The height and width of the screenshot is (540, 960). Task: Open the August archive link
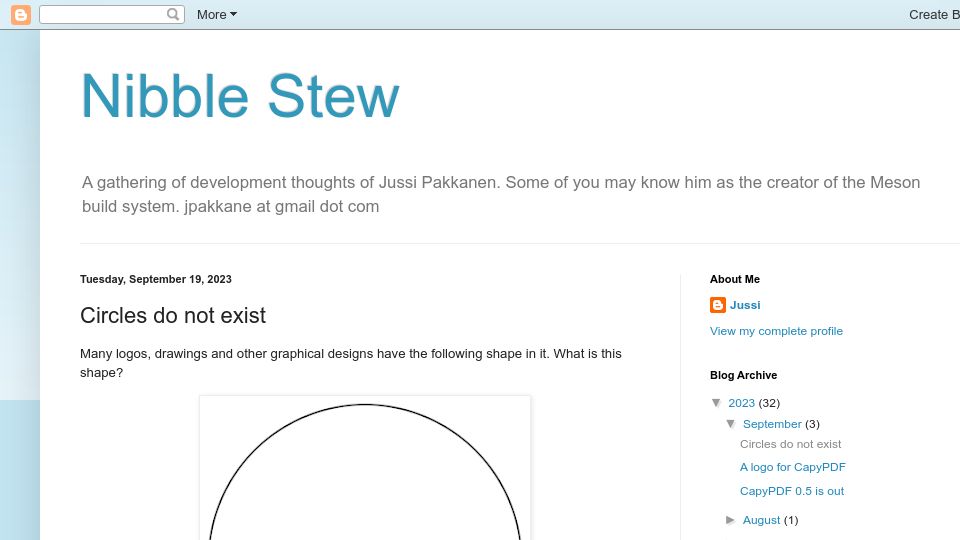tap(762, 520)
